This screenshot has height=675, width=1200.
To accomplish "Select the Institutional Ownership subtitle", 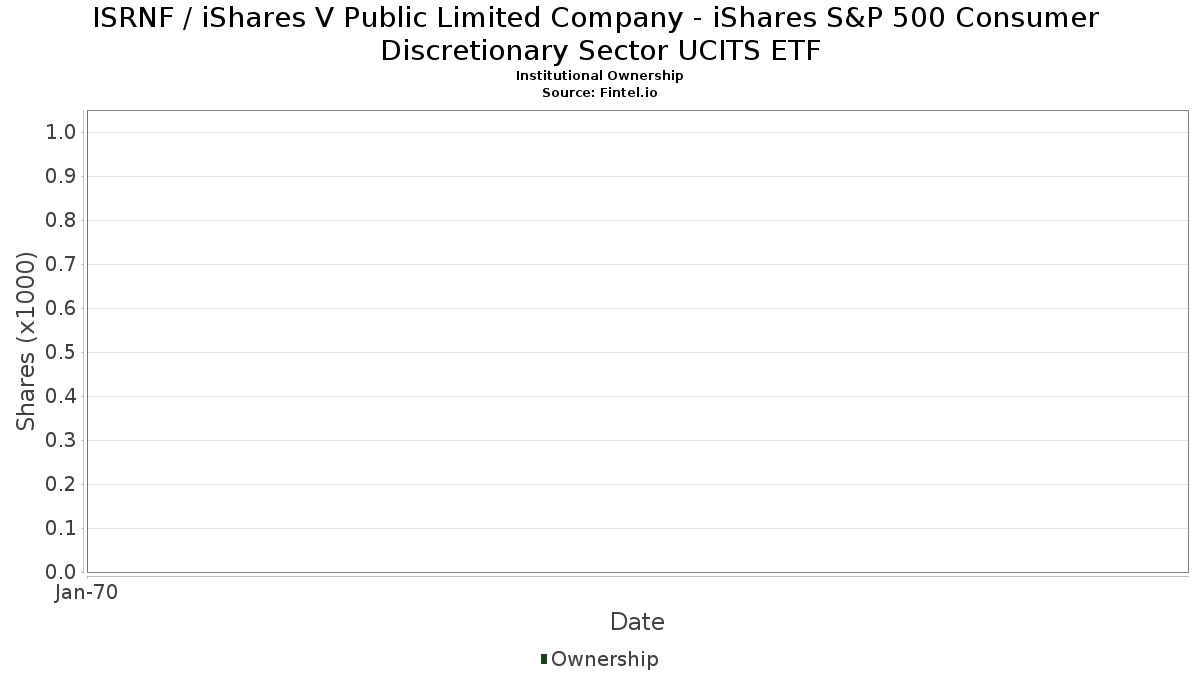I will coord(599,76).
